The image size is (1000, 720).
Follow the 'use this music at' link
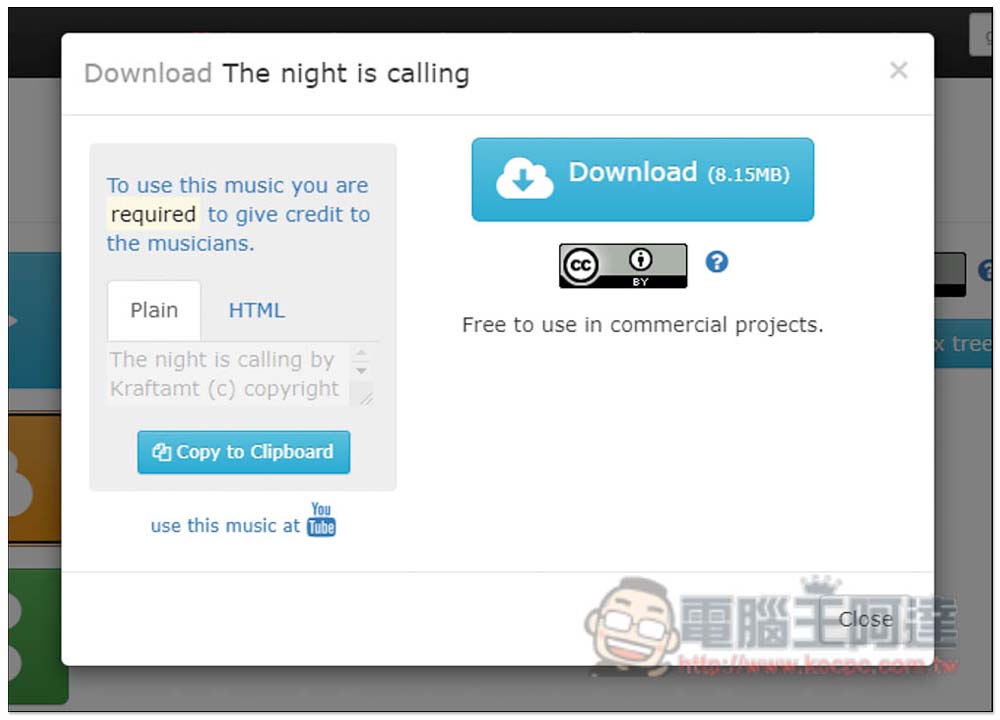pyautogui.click(x=225, y=526)
